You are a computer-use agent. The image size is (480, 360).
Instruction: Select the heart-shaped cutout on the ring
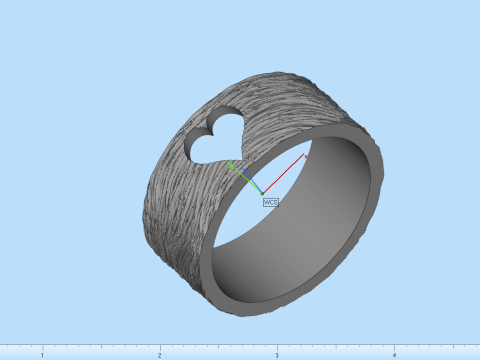pos(216,136)
